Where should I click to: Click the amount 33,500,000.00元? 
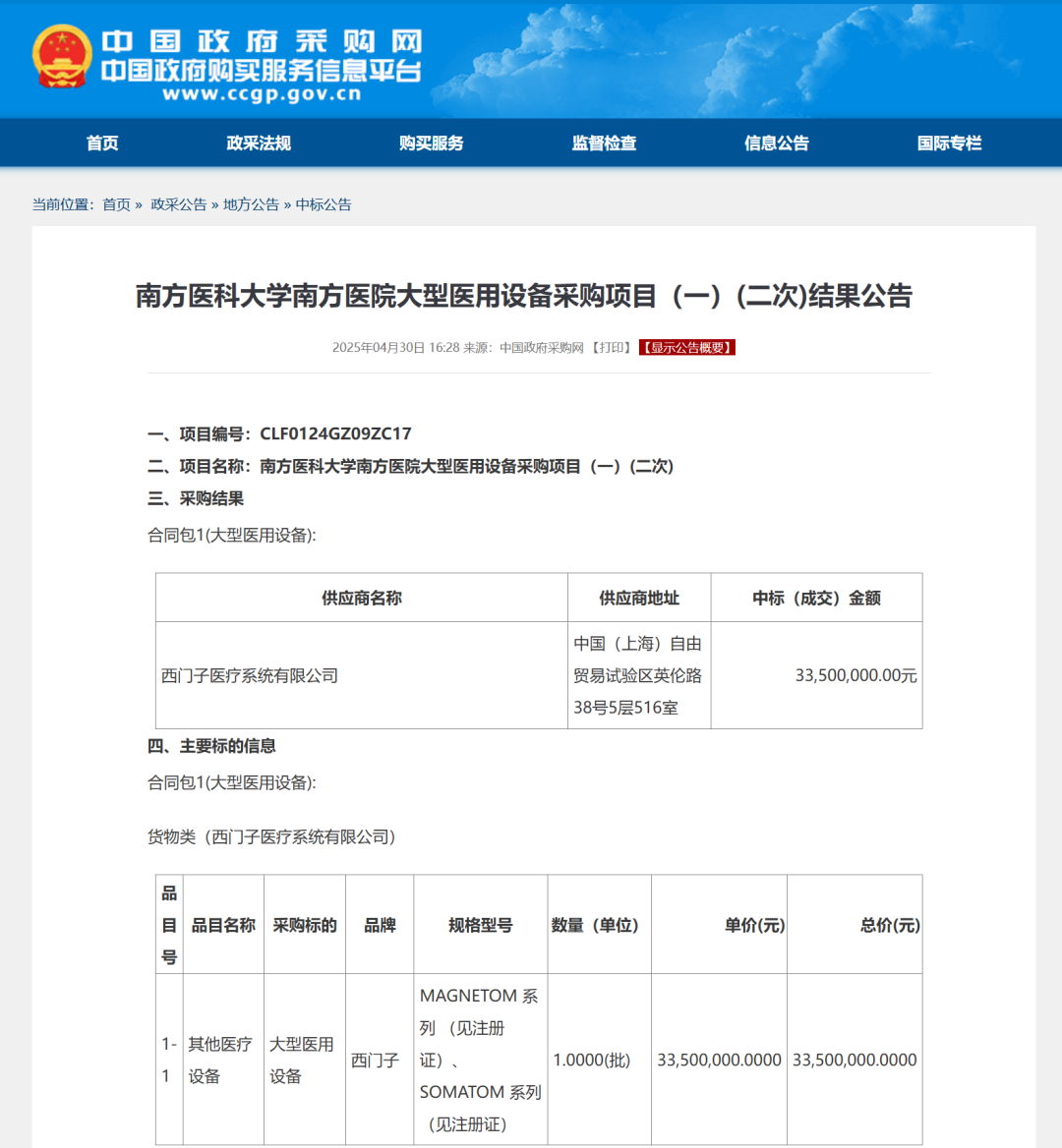pyautogui.click(x=855, y=675)
